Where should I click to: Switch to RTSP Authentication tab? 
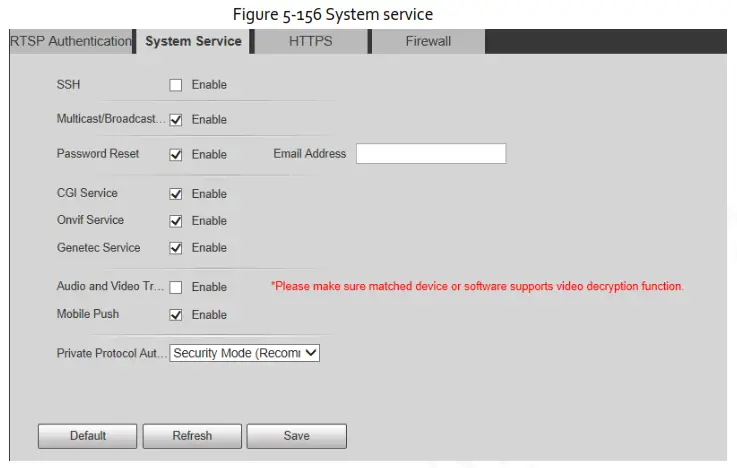click(x=71, y=41)
